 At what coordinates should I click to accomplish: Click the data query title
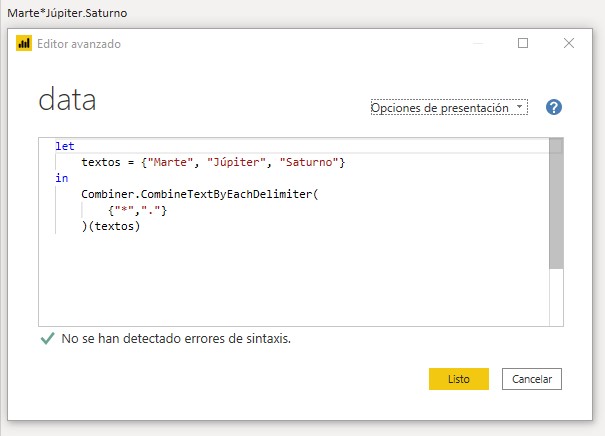67,99
